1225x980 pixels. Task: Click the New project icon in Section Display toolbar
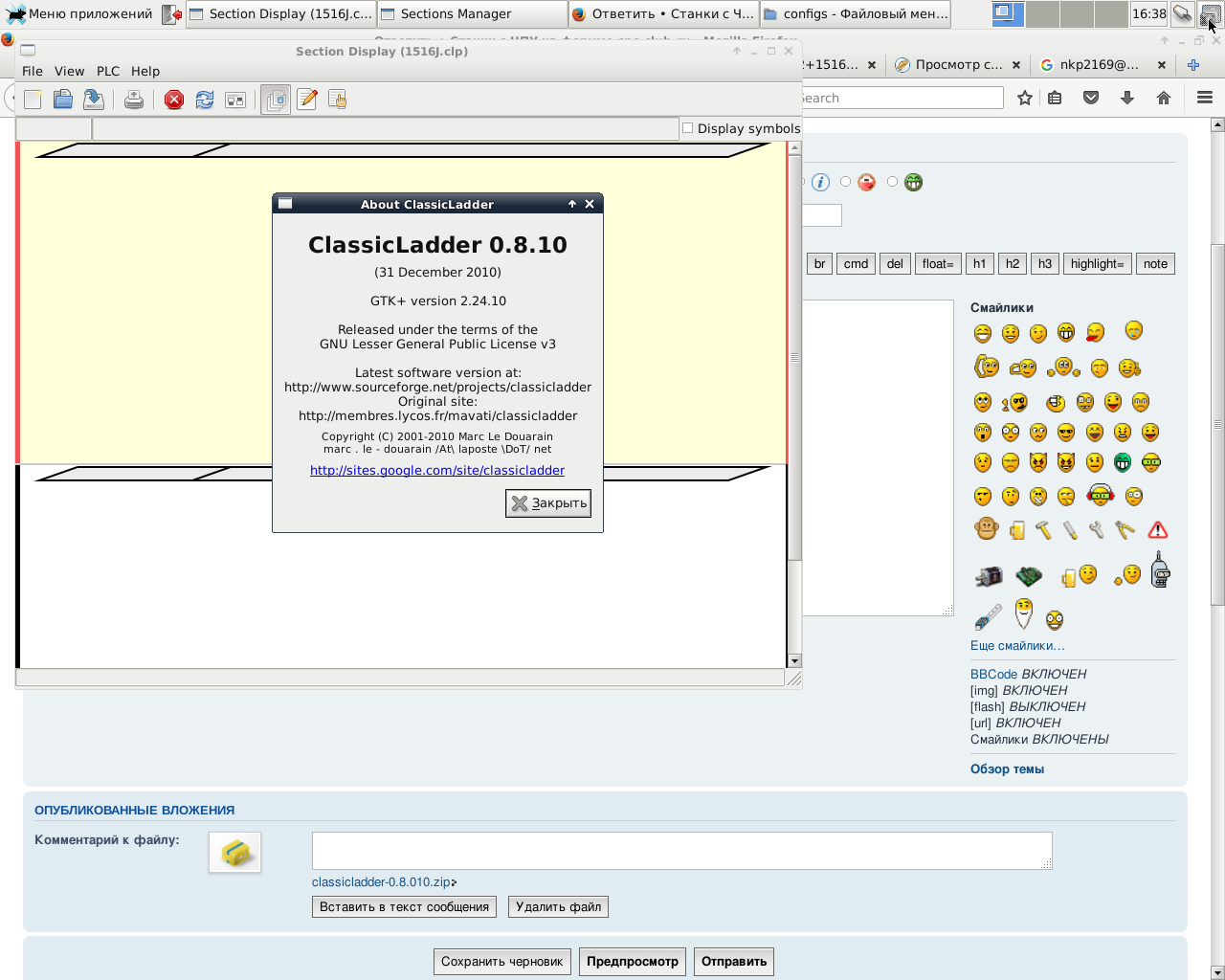click(x=33, y=100)
